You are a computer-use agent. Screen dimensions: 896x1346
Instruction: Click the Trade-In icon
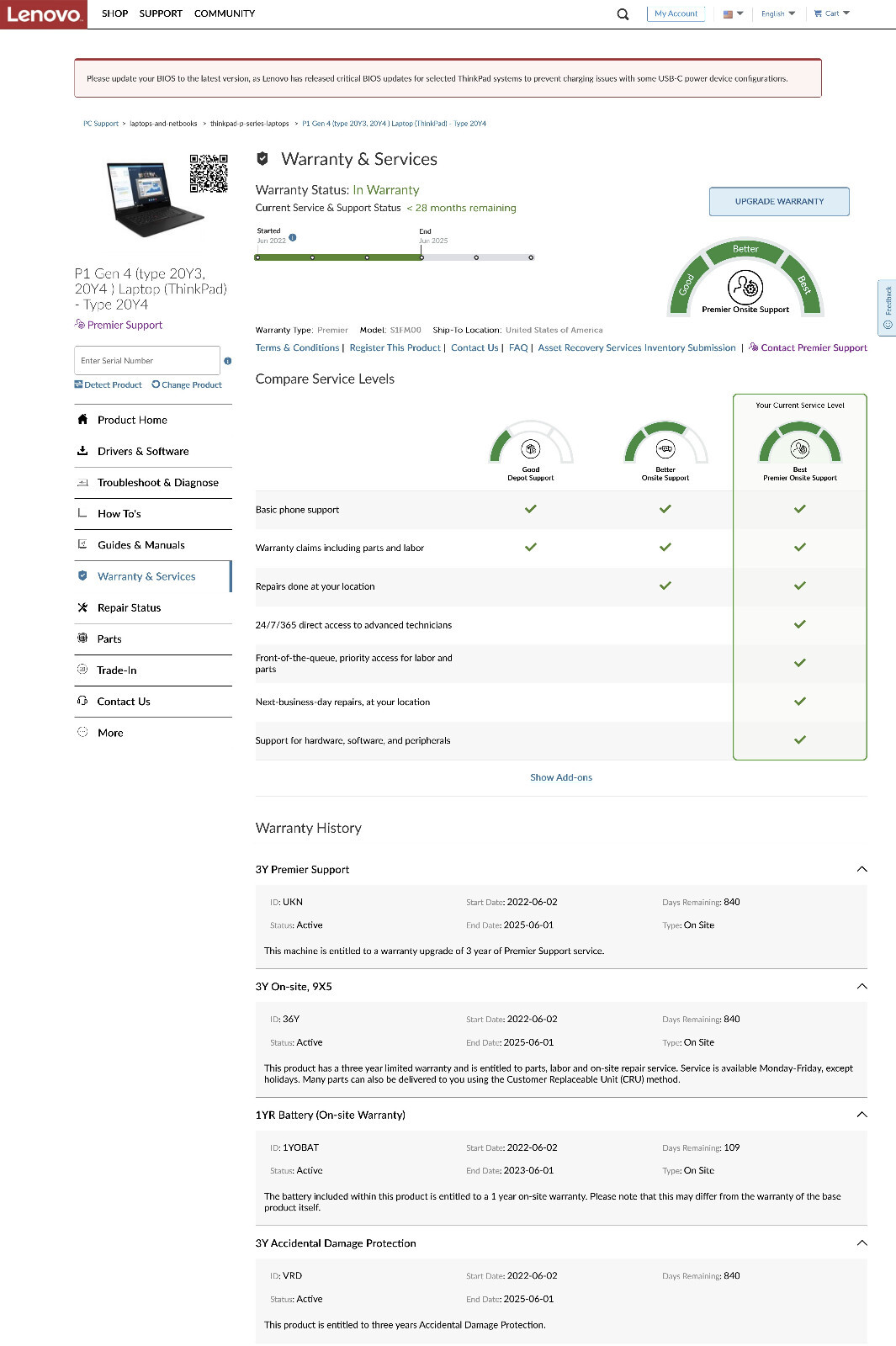(82, 670)
